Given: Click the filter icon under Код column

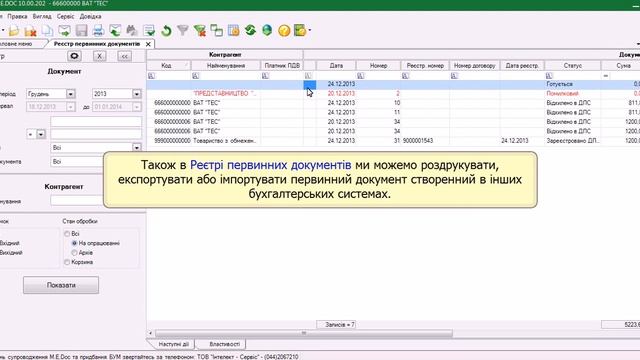Looking at the screenshot, I should coord(151,76).
